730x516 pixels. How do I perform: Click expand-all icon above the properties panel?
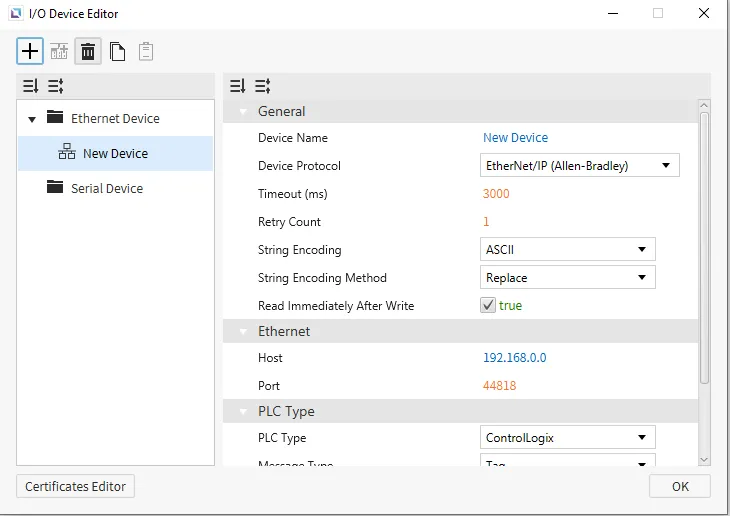238,86
